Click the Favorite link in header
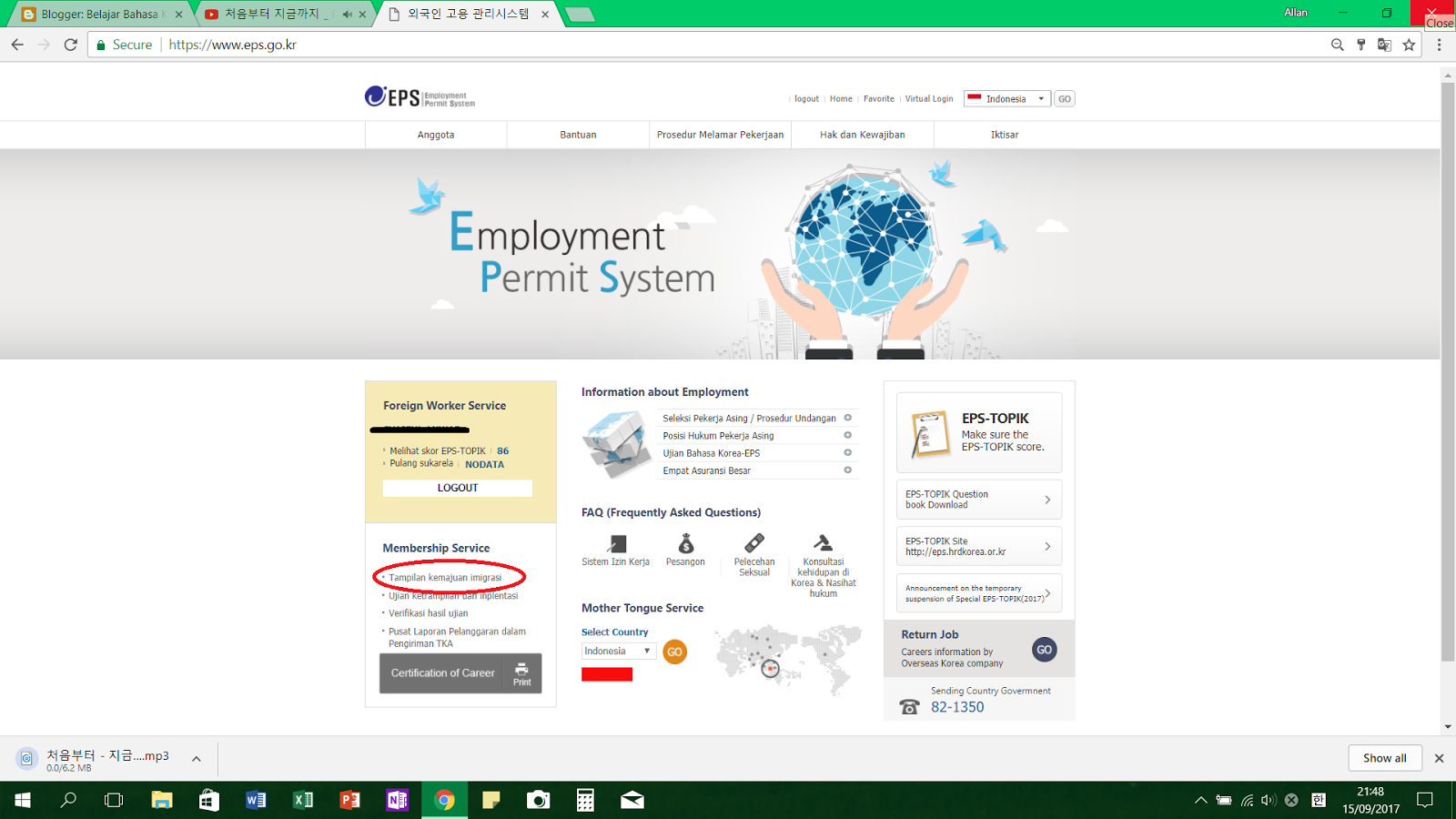This screenshot has width=1456, height=819. click(878, 98)
